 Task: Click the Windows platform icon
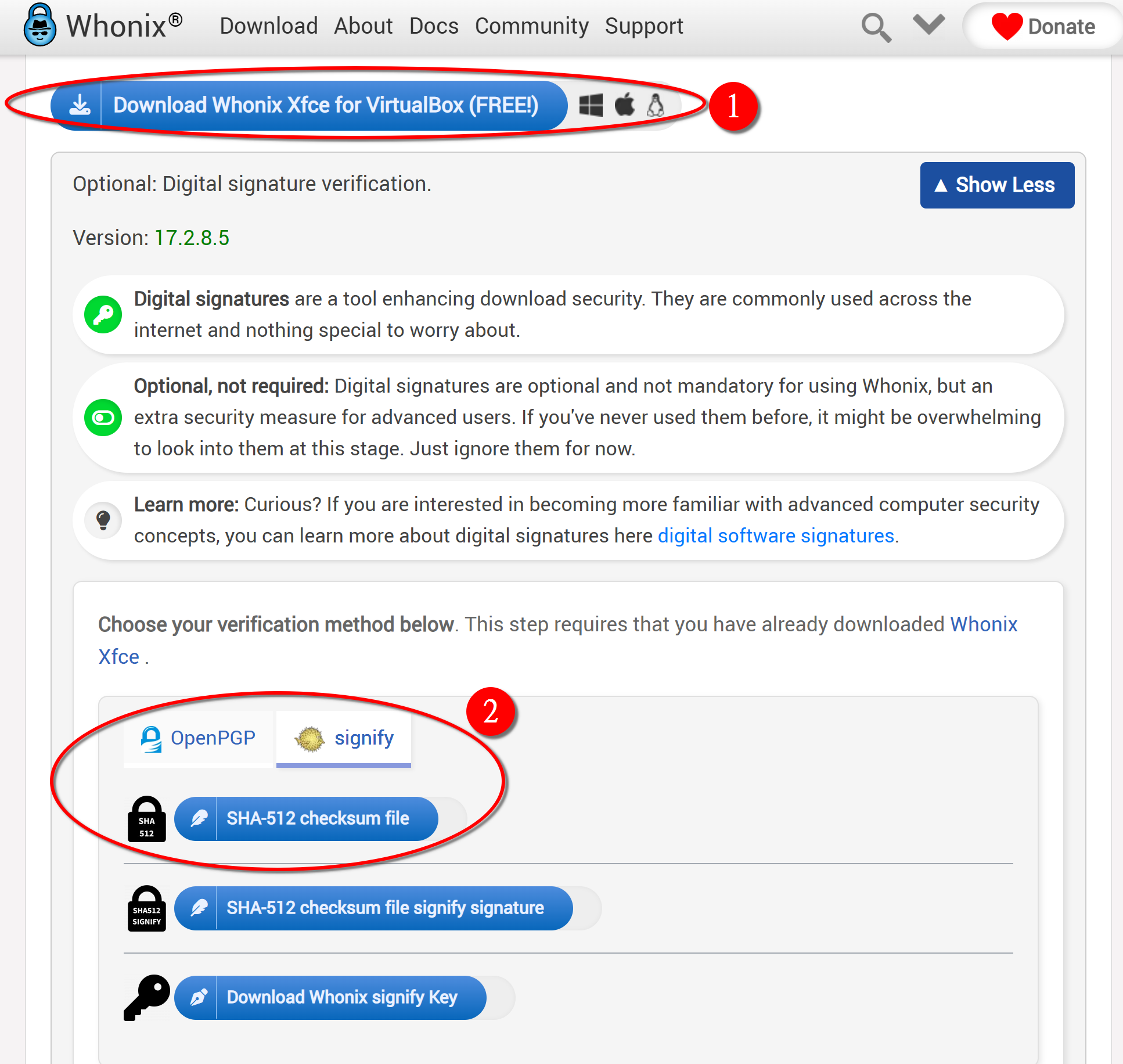[x=591, y=106]
